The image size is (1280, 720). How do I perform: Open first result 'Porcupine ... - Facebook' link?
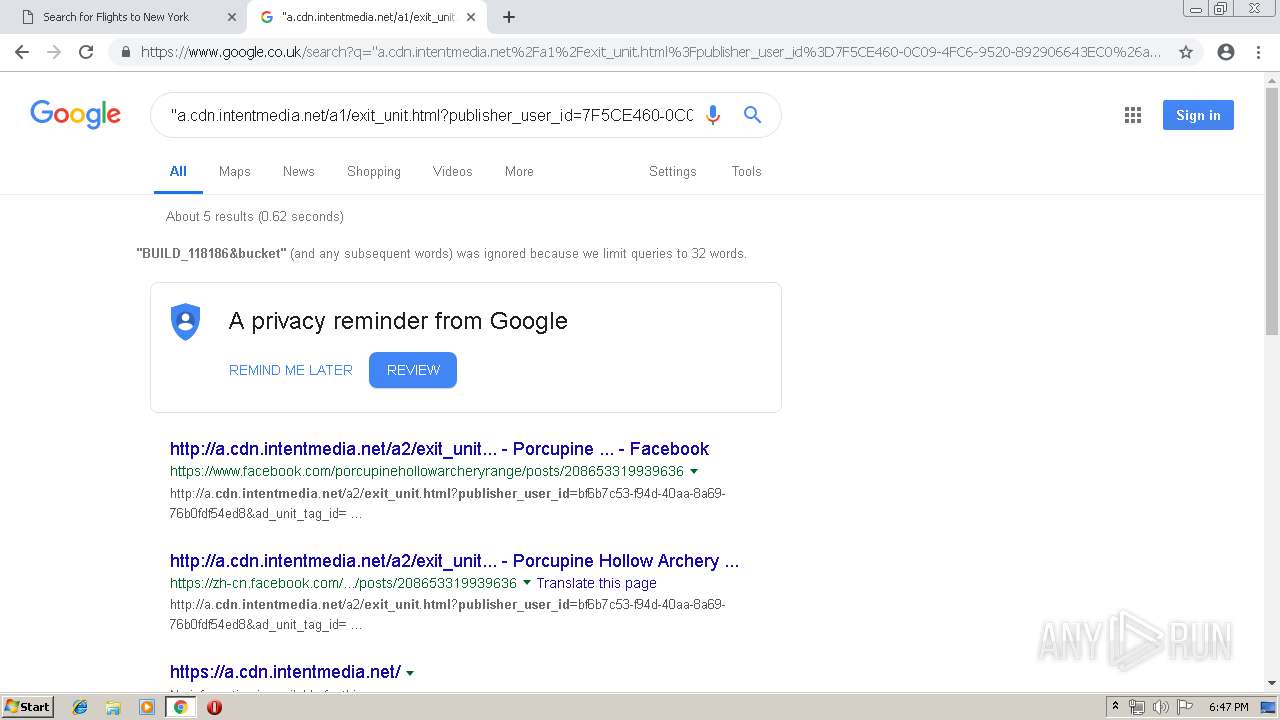(x=439, y=449)
